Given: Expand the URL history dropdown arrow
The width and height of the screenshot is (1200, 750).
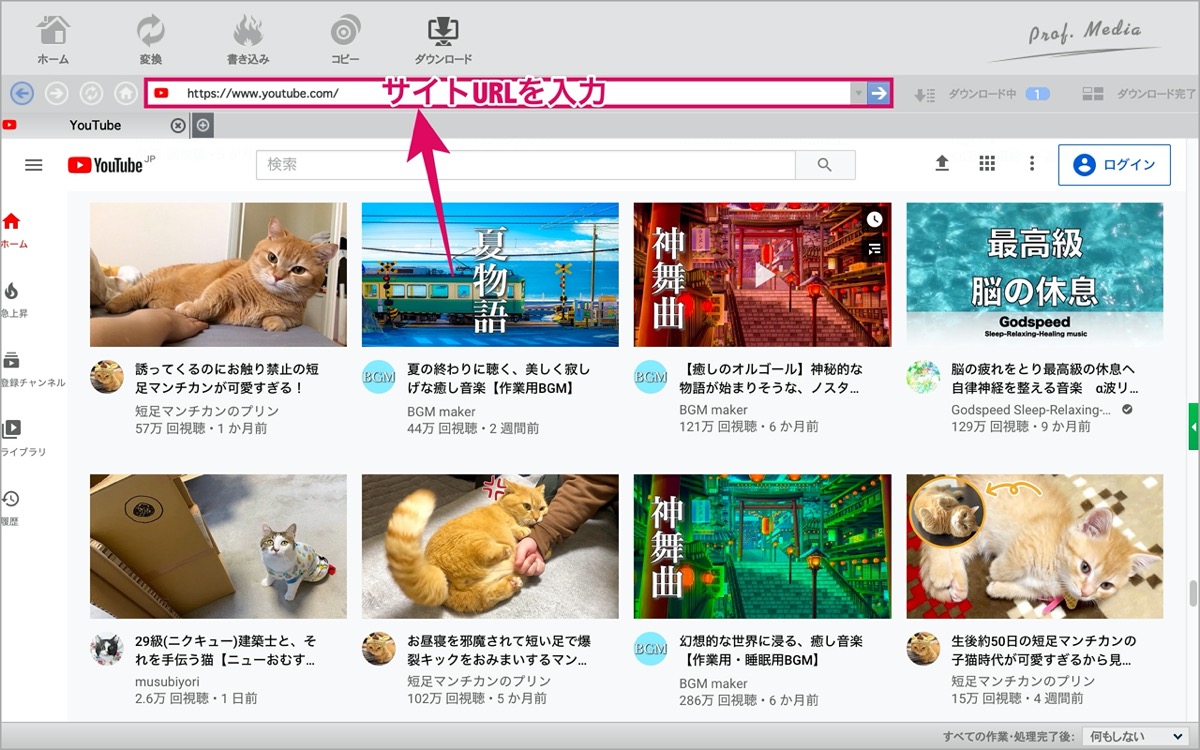Looking at the screenshot, I should click(x=858, y=93).
